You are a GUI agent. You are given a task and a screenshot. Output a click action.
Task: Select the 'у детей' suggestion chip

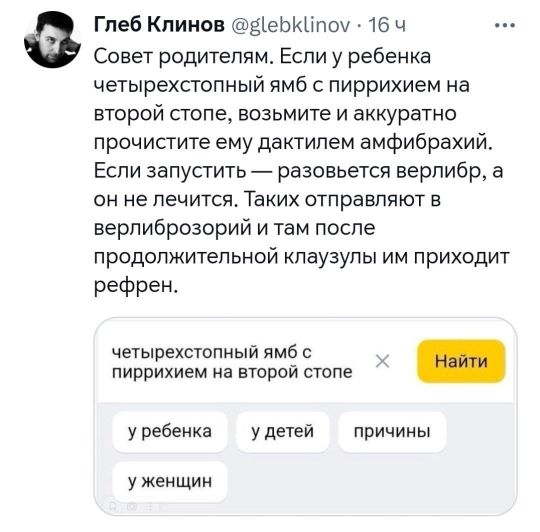pos(282,431)
